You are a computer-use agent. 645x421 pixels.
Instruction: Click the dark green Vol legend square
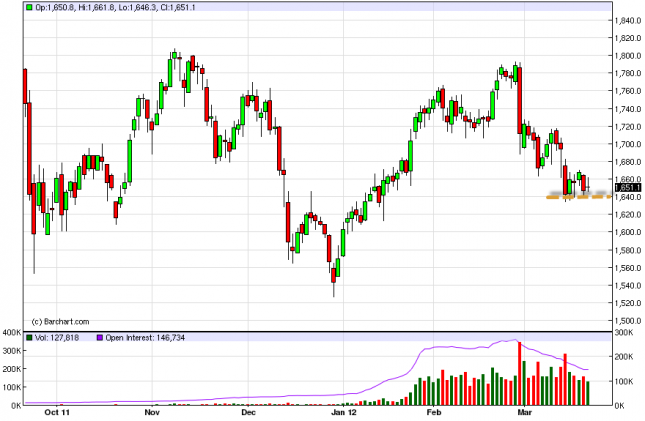[29, 337]
